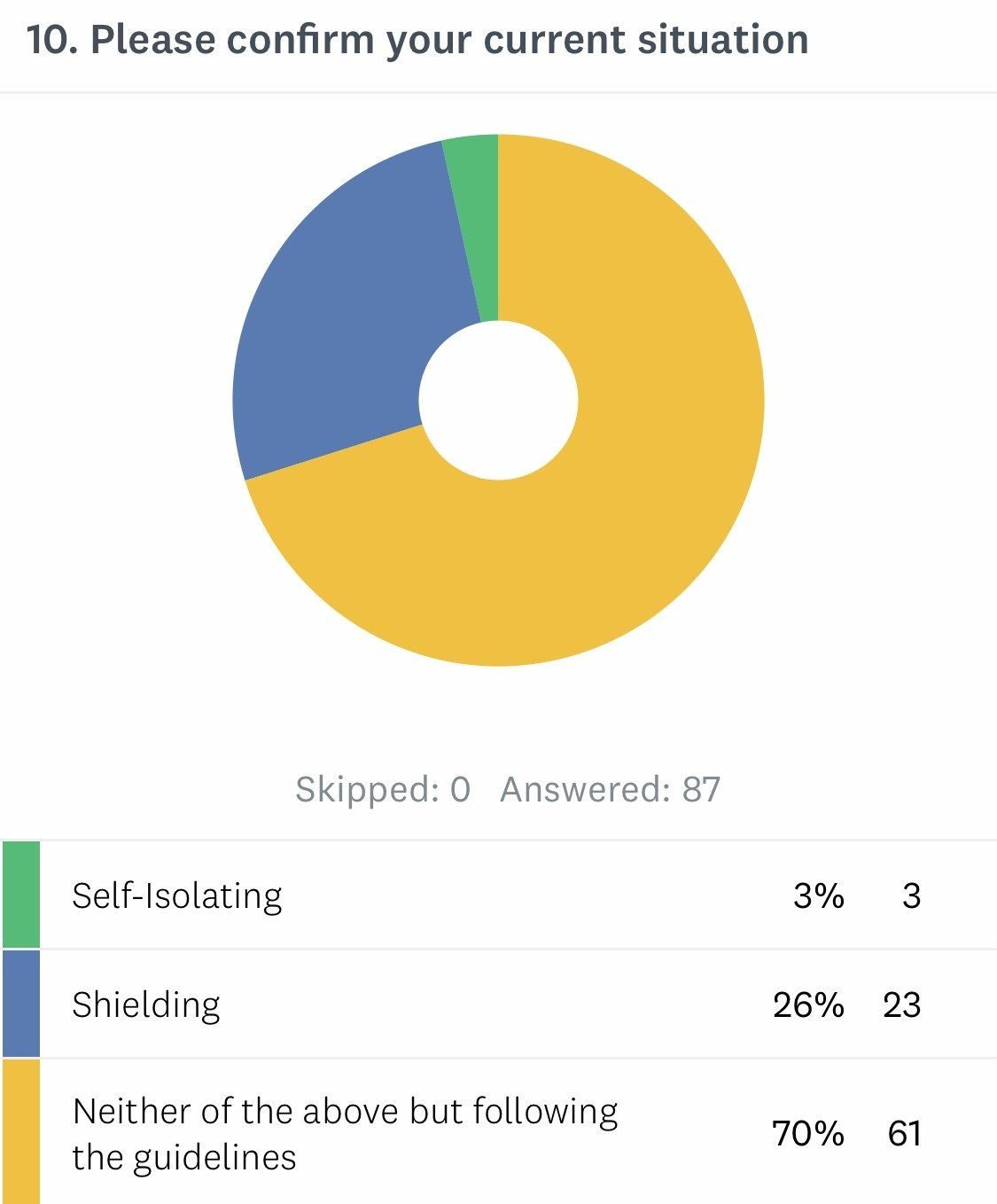The width and height of the screenshot is (997, 1204).
Task: Select the Shielding row label
Action: 146,1005
